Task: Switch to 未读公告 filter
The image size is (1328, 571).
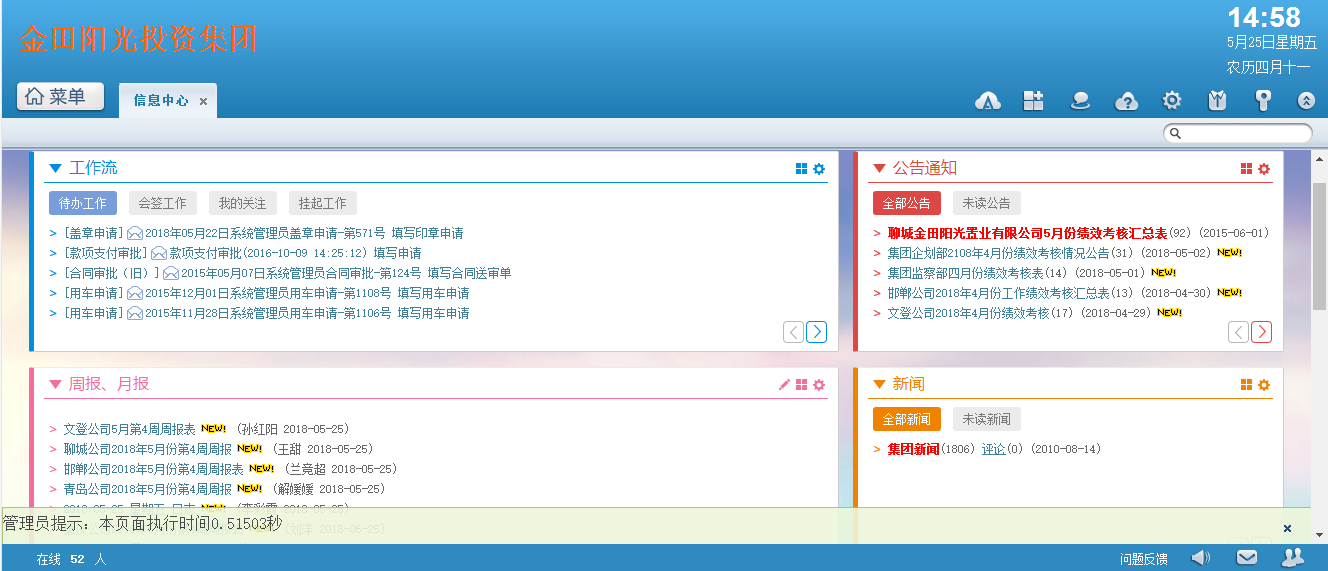Action: point(986,203)
